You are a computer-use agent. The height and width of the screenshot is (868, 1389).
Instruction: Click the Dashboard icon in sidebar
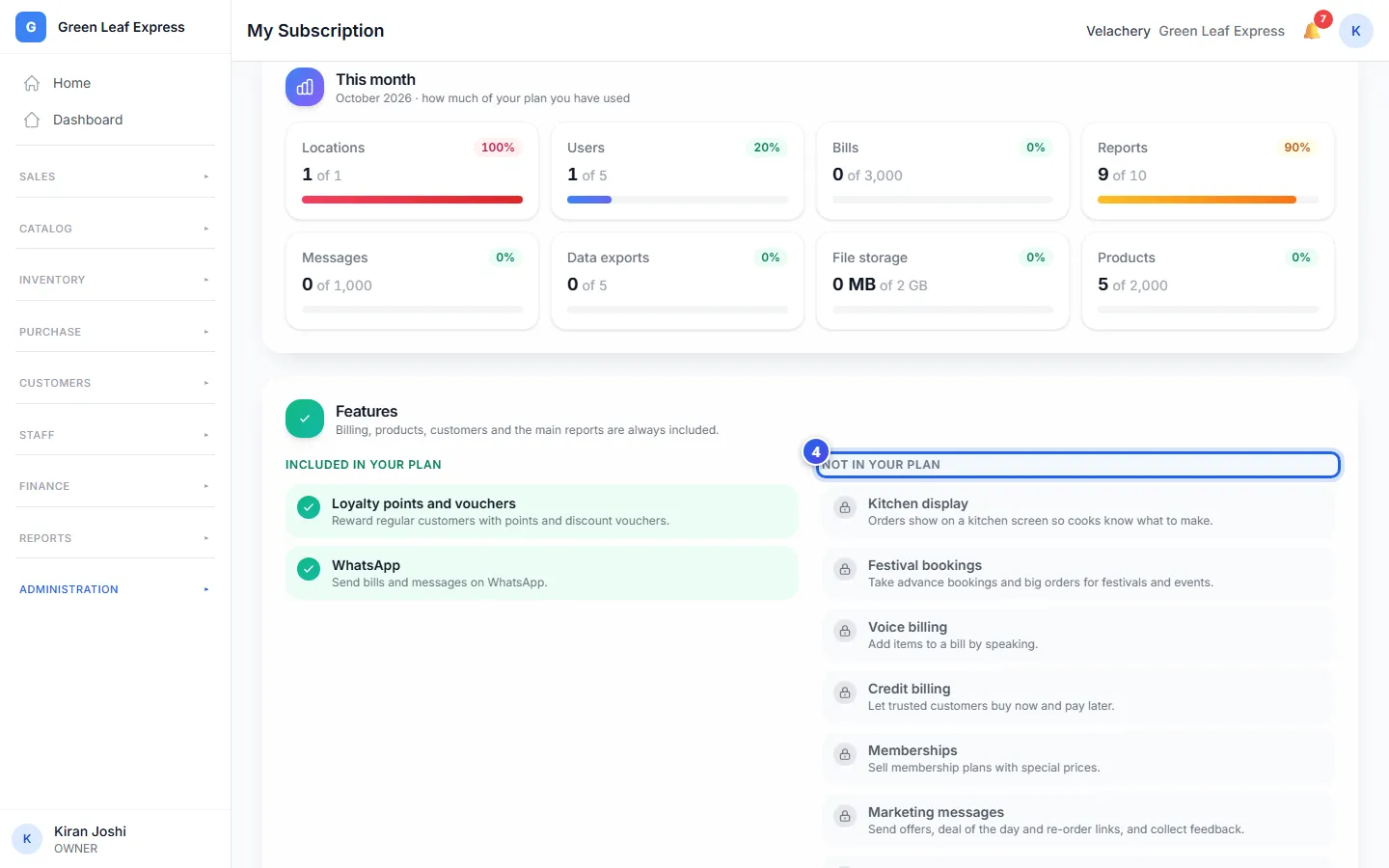tap(32, 120)
